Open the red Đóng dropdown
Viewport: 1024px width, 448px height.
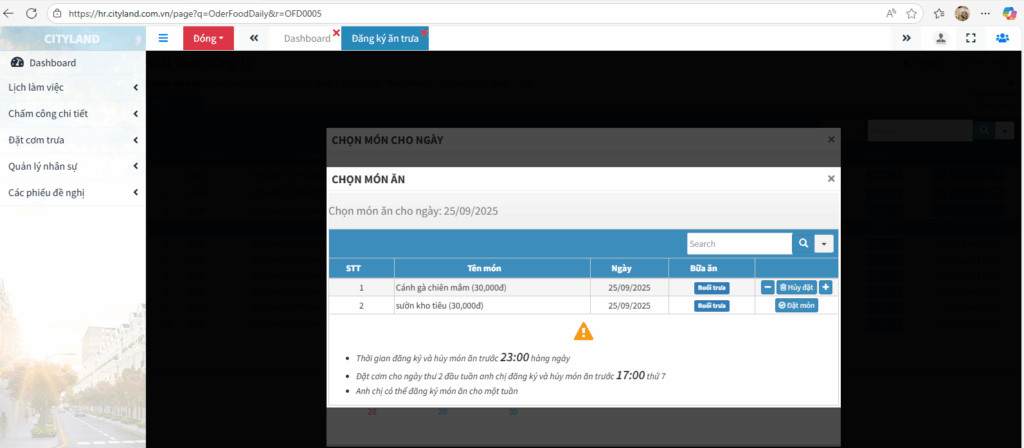click(208, 38)
